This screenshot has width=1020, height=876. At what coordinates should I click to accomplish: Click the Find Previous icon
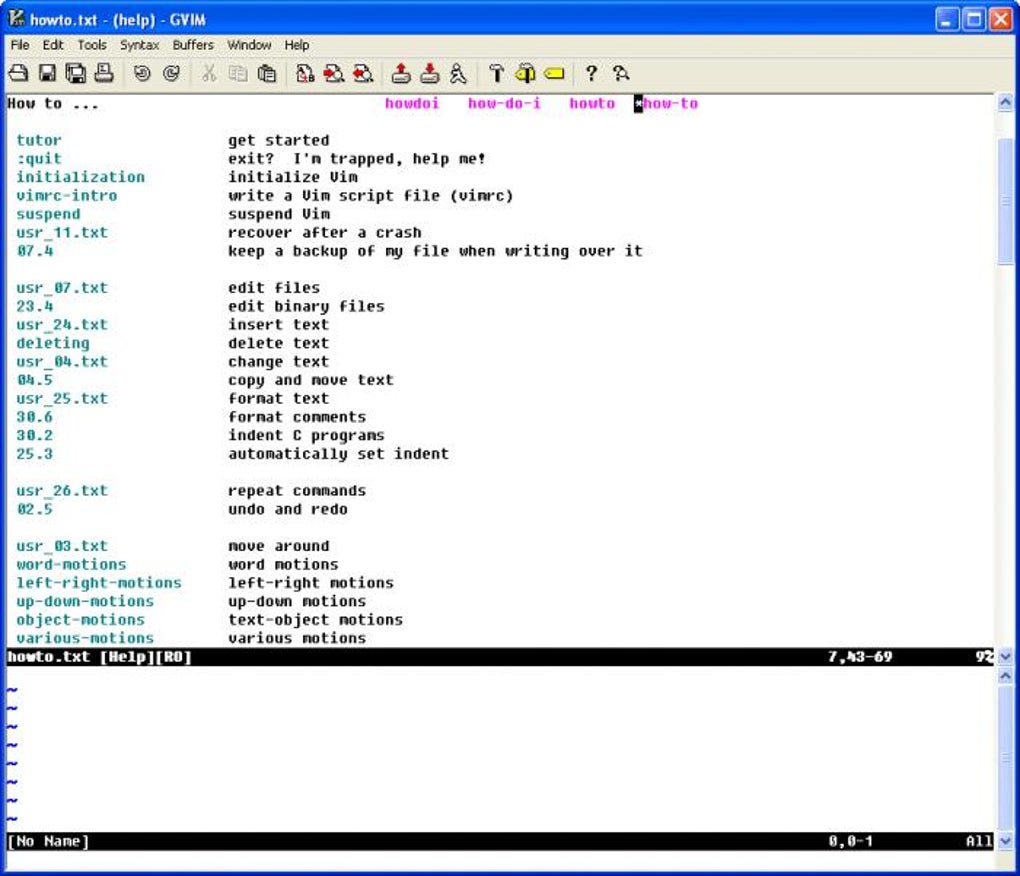click(363, 73)
